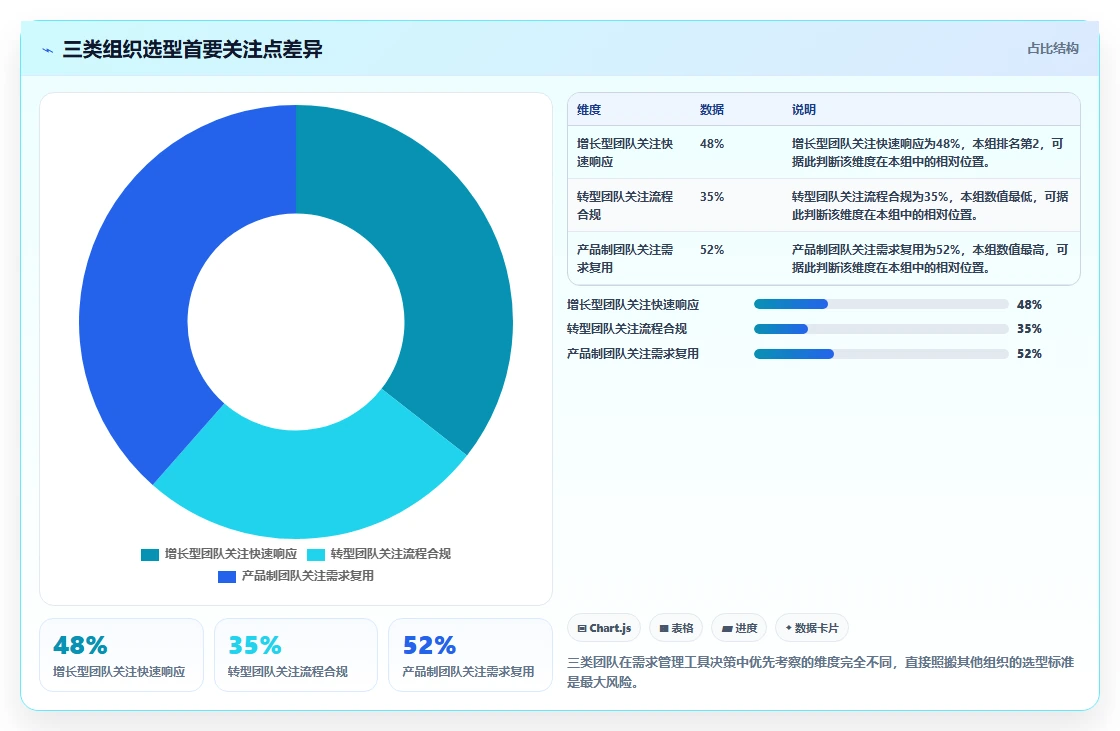Click card caption 转型团队关注流程合规
The width and height of the screenshot is (1120, 731).
(x=288, y=672)
